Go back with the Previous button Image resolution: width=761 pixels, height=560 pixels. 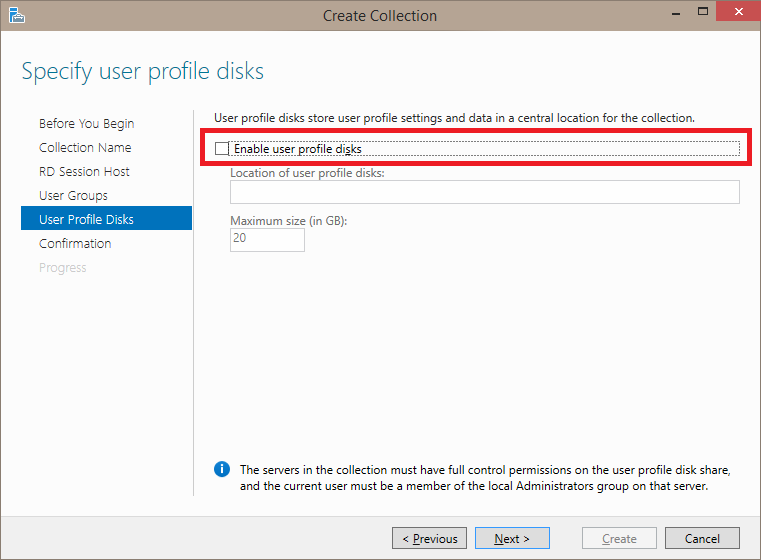point(429,539)
